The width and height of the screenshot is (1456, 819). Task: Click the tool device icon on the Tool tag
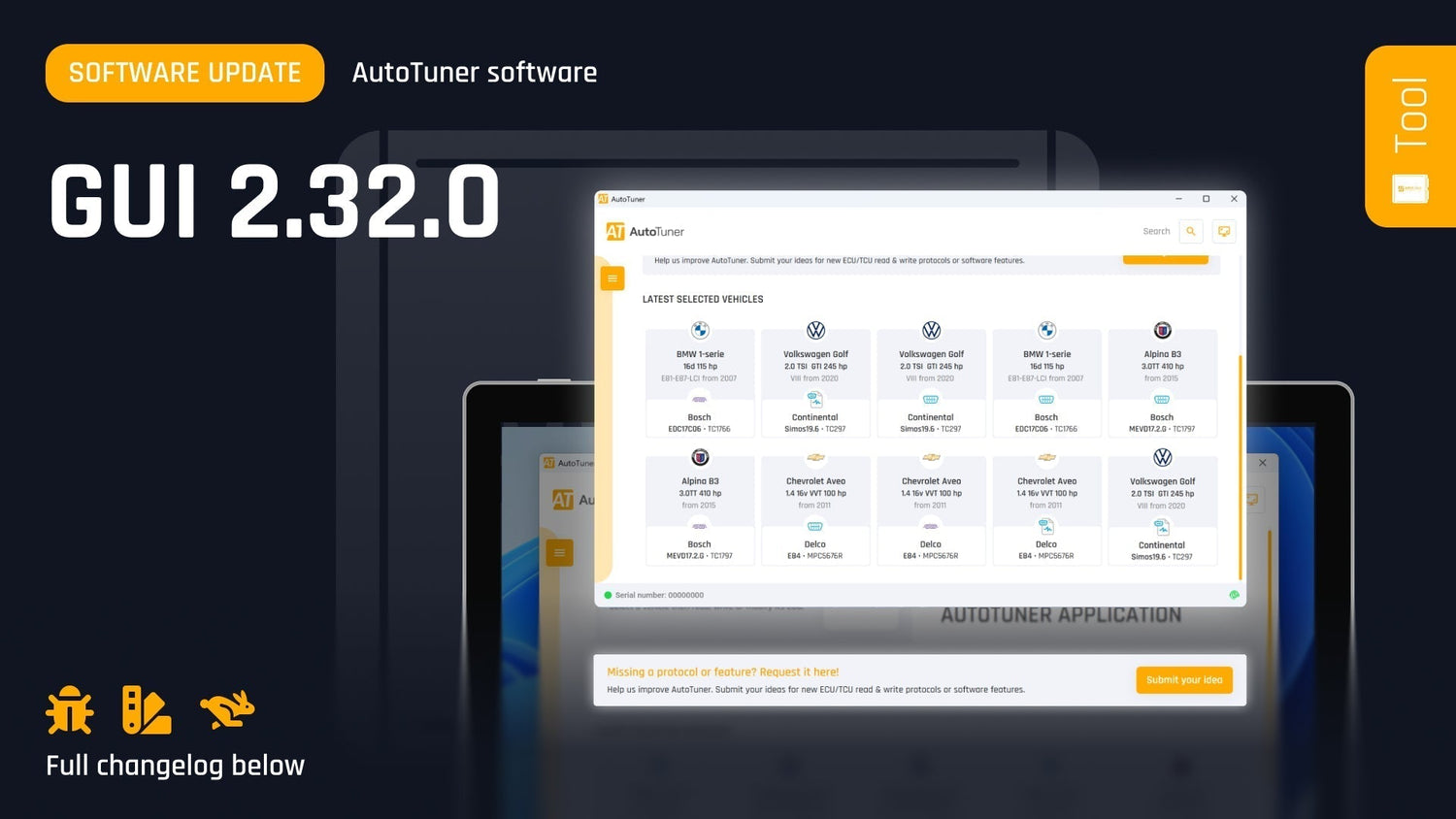pos(1409,188)
